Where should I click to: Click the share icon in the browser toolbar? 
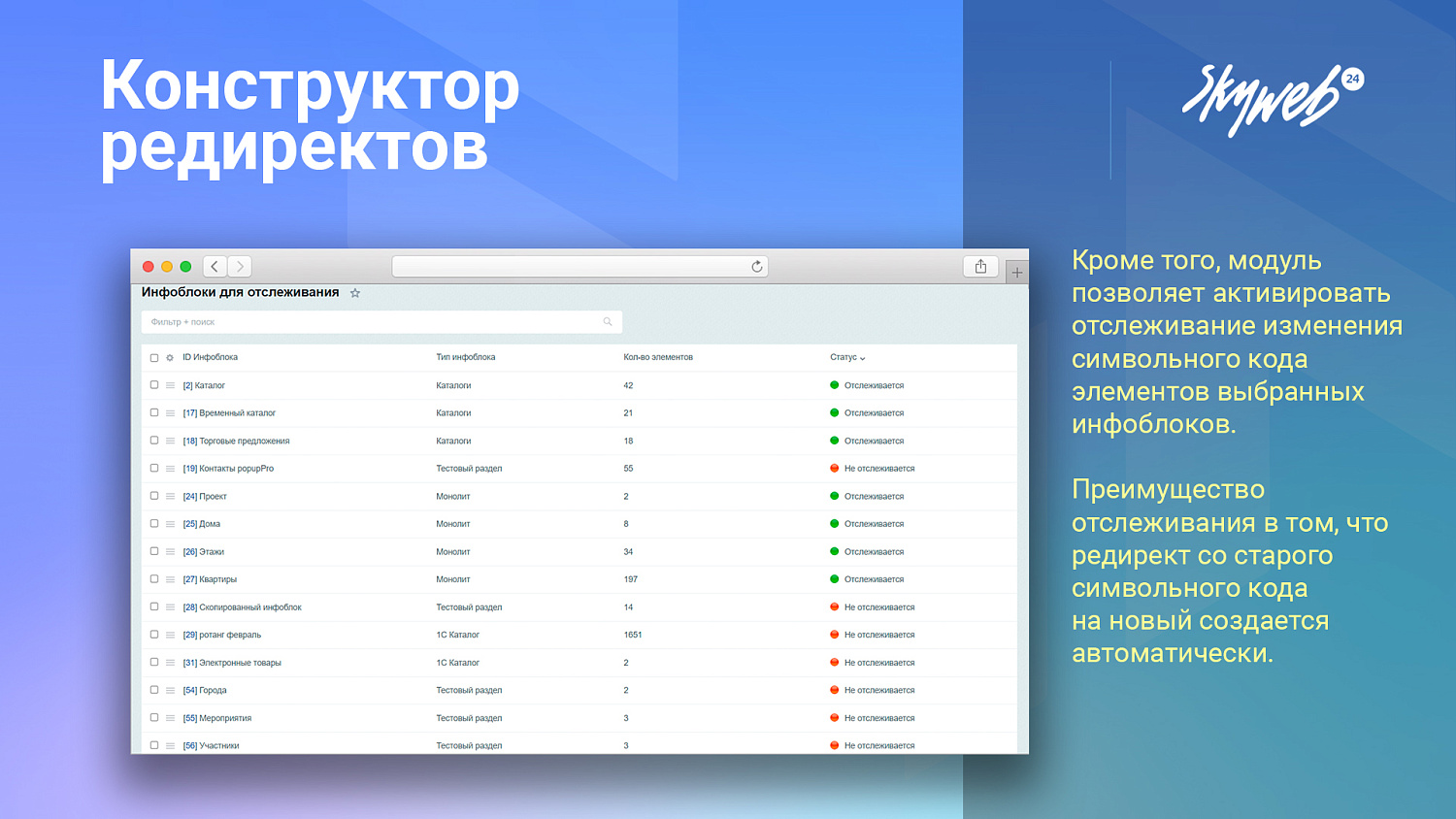[980, 266]
